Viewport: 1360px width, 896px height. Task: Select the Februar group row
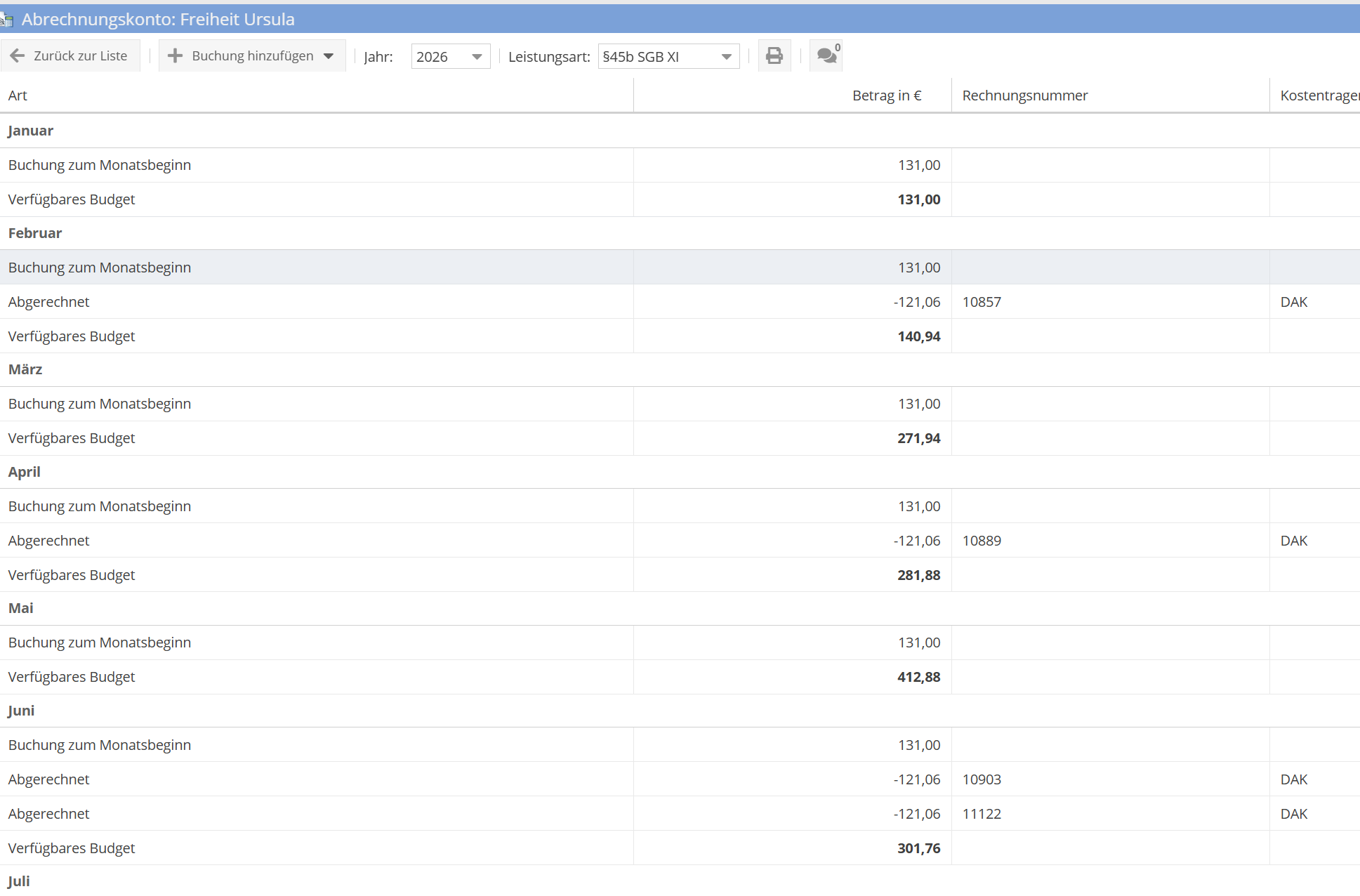tap(680, 233)
